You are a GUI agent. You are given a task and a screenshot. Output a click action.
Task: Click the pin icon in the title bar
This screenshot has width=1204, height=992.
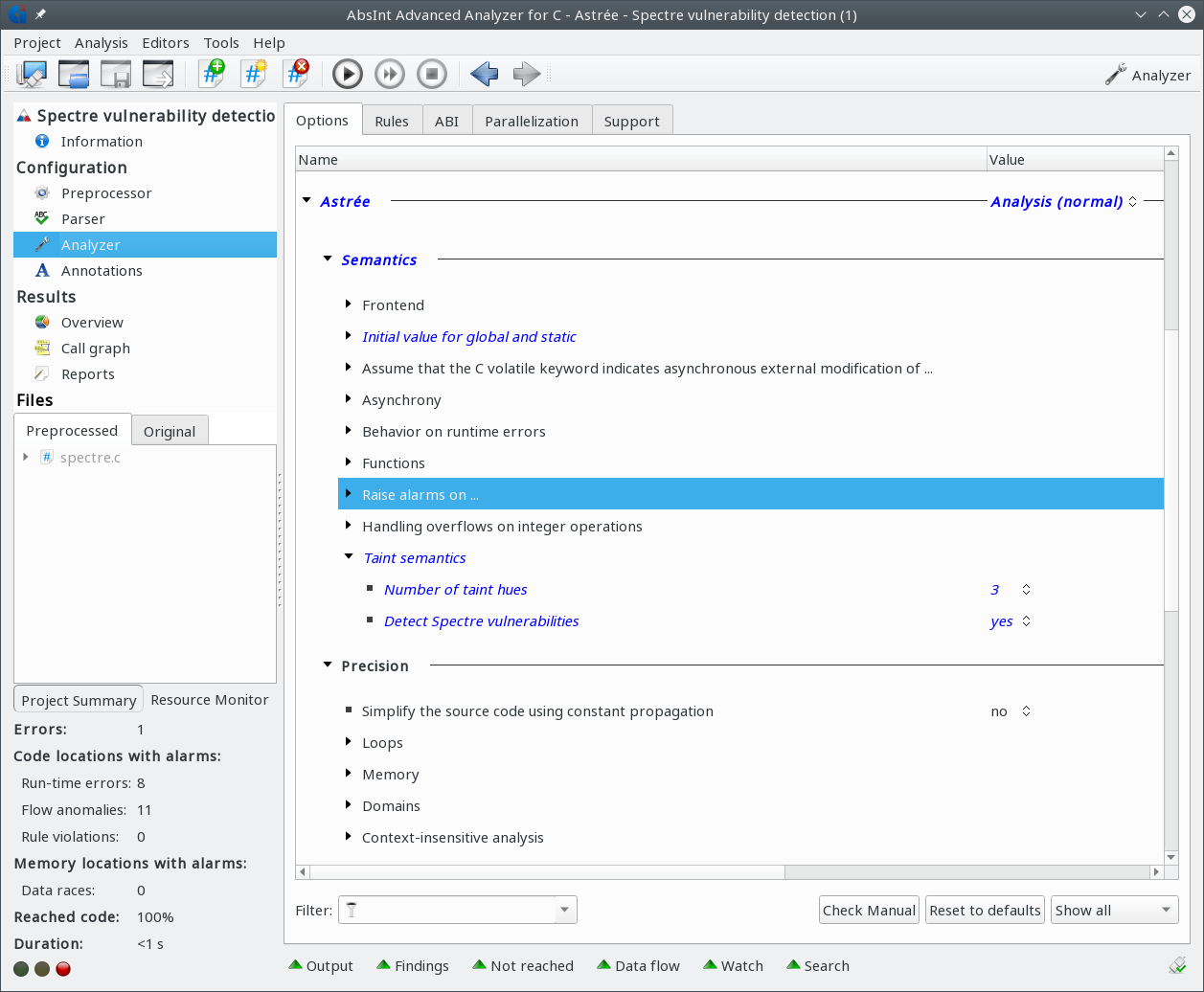[39, 14]
